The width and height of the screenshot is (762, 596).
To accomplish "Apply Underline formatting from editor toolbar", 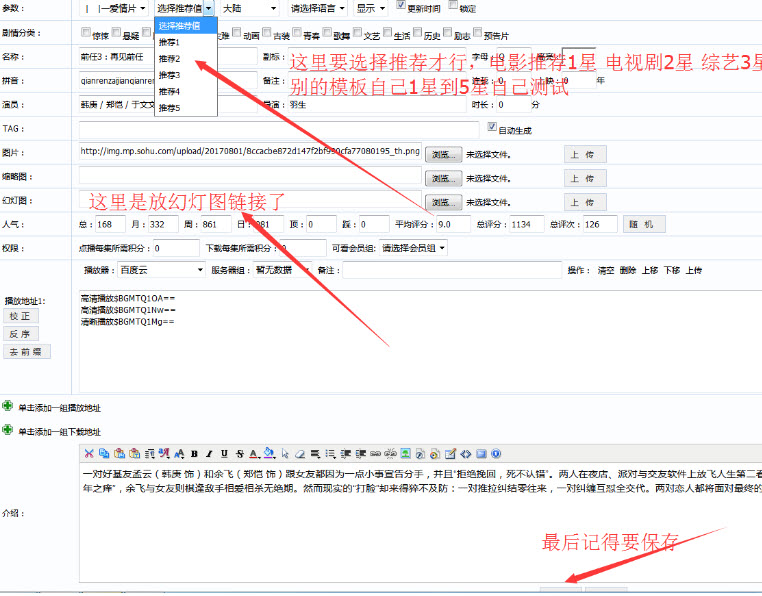I will point(224,454).
